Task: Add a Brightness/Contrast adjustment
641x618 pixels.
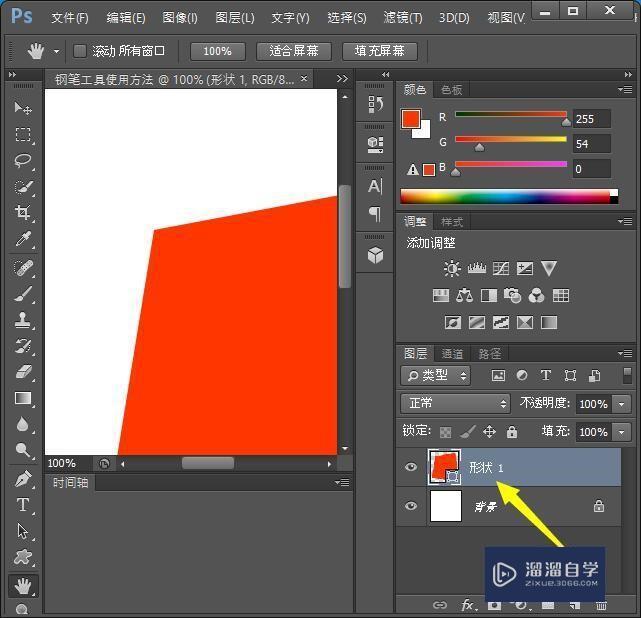Action: point(452,269)
